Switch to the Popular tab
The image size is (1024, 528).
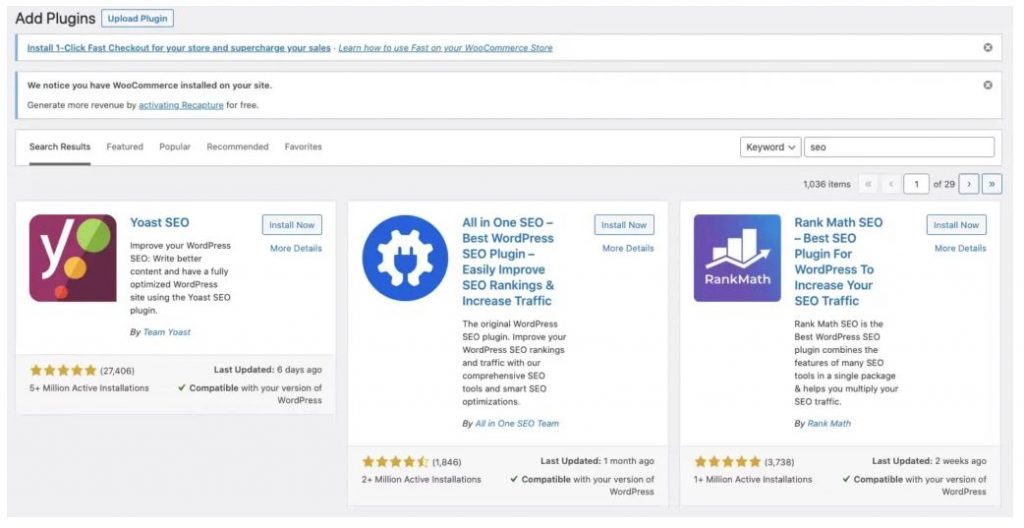(175, 147)
